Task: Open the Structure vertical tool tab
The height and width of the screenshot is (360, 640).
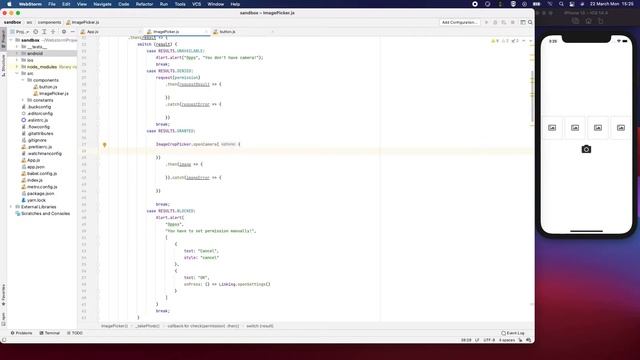Action: 3,65
